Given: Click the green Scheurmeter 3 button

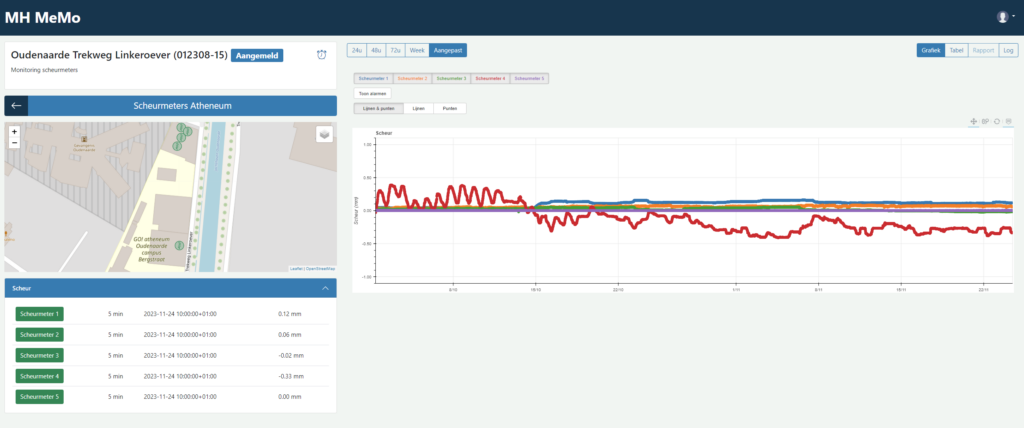Looking at the screenshot, I should click(39, 355).
